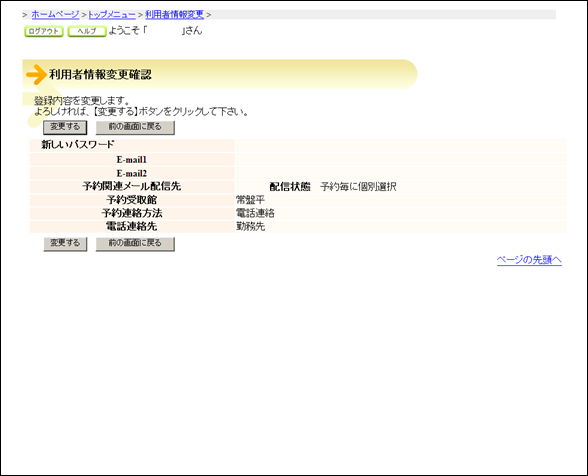
Task: Select the 利用者情報変更確認 page heading
Action: [100, 74]
